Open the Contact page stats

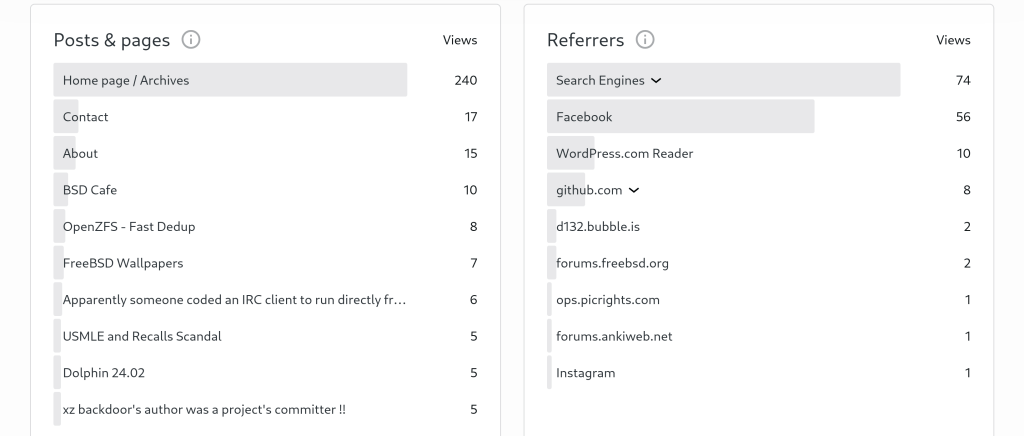pos(86,117)
